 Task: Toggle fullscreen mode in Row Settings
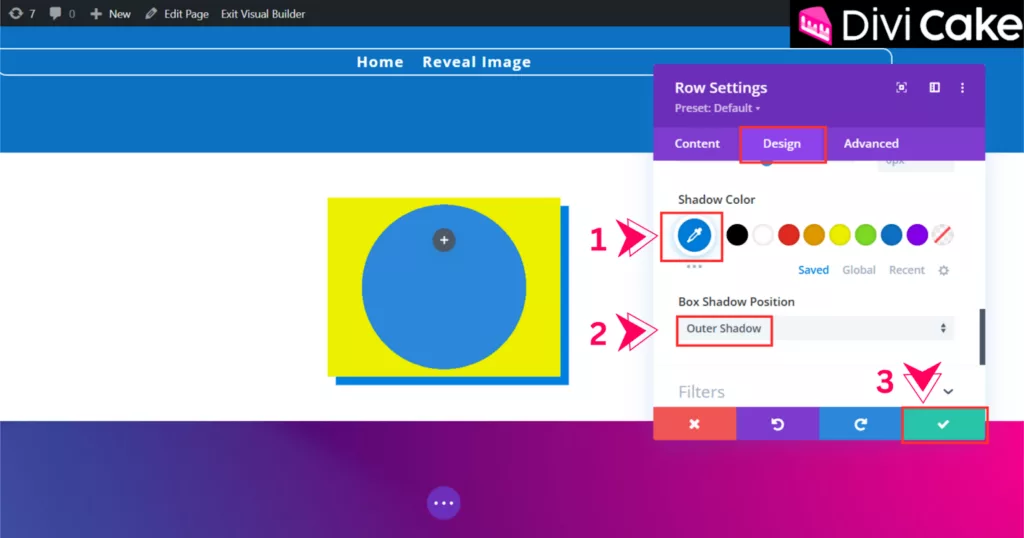pos(901,87)
